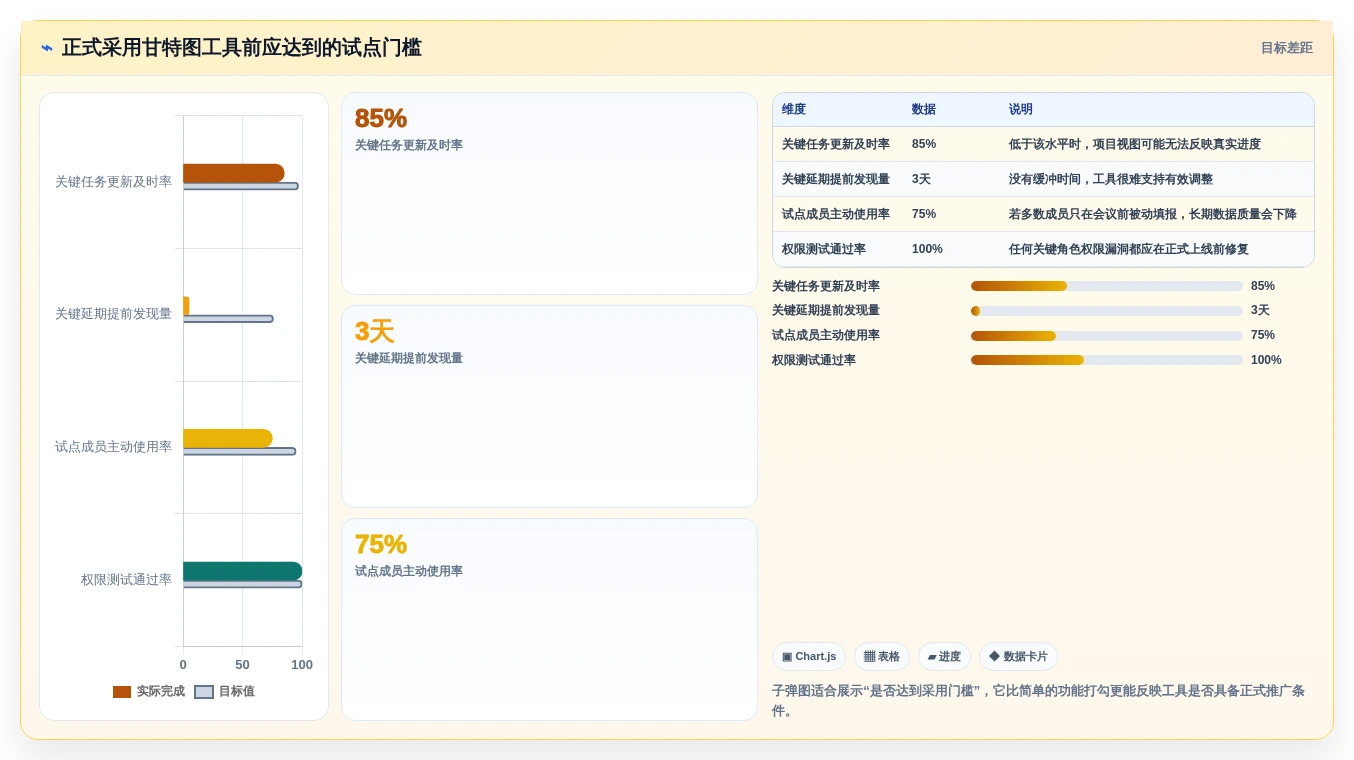Click the x-axis tick label 100

pos(302,665)
